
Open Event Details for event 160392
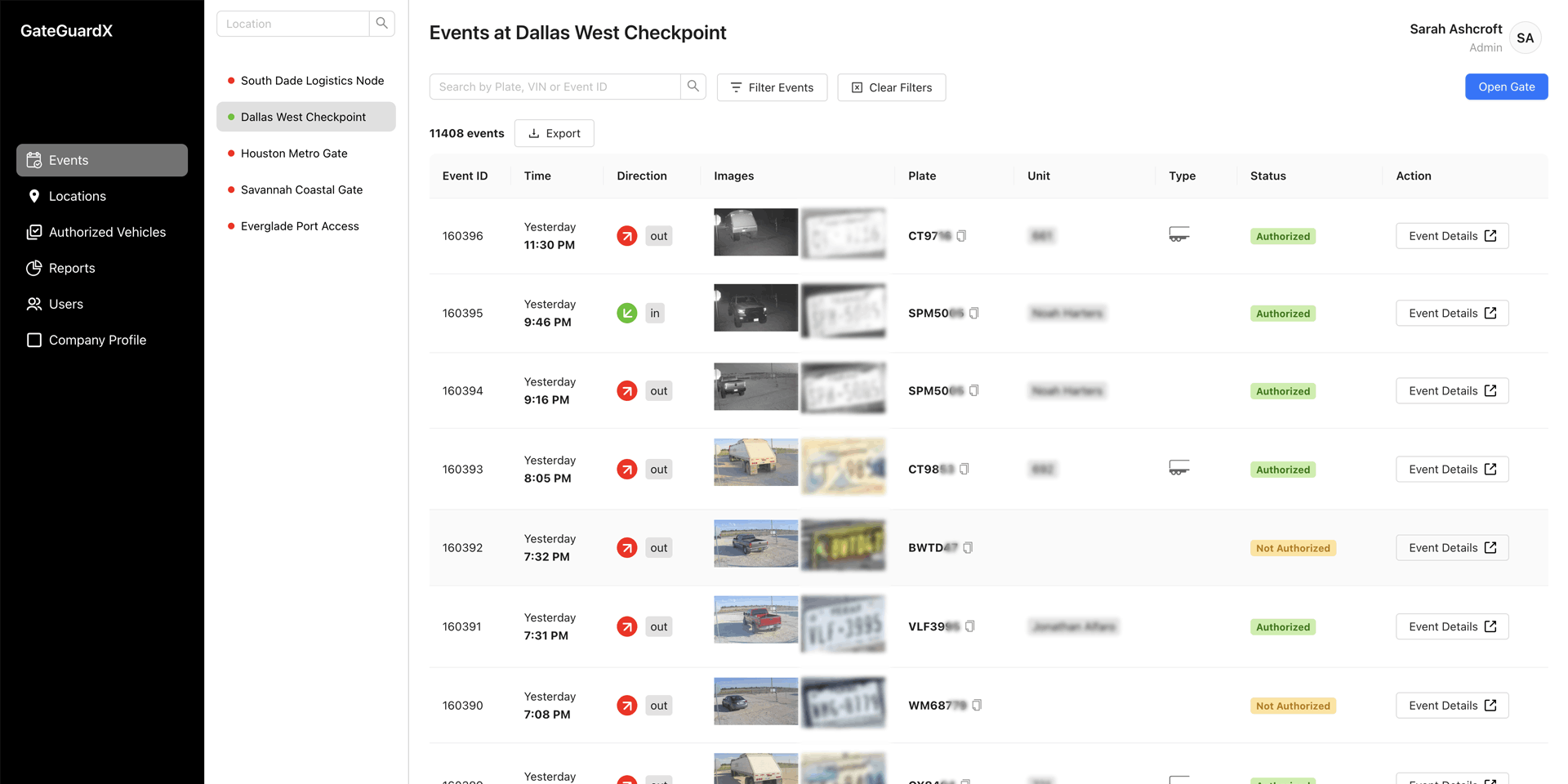(x=1451, y=548)
